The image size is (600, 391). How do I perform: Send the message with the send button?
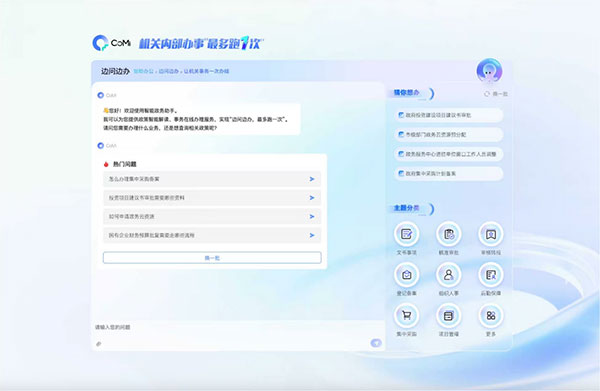click(x=376, y=343)
